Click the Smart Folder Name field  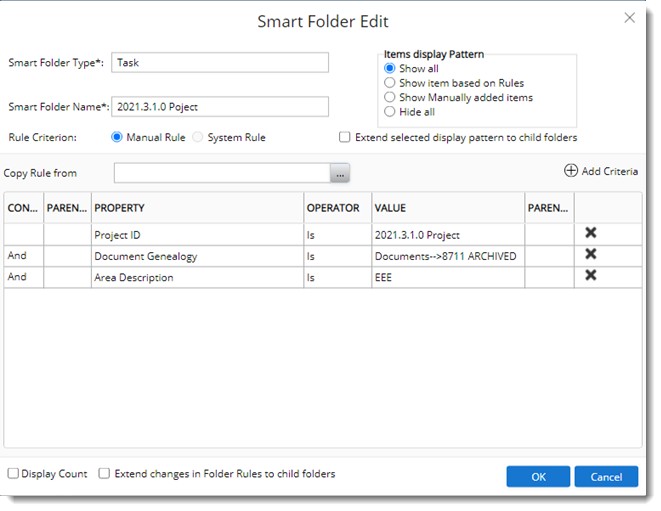pyautogui.click(x=220, y=106)
